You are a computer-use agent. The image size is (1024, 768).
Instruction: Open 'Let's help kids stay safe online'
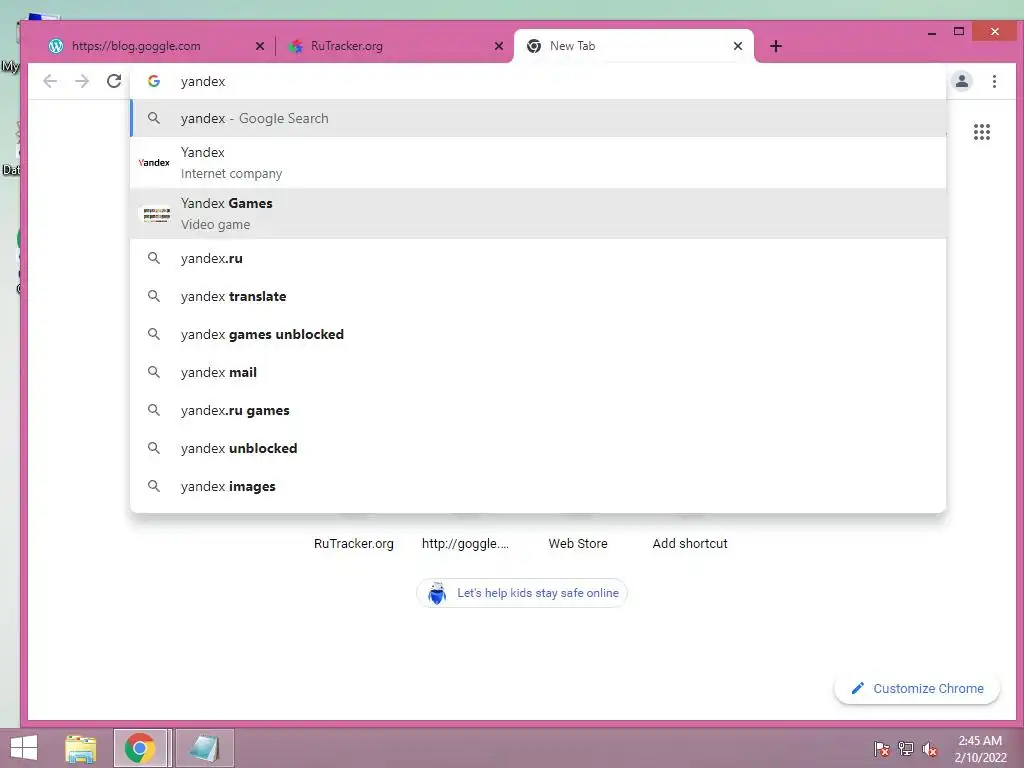tap(522, 593)
